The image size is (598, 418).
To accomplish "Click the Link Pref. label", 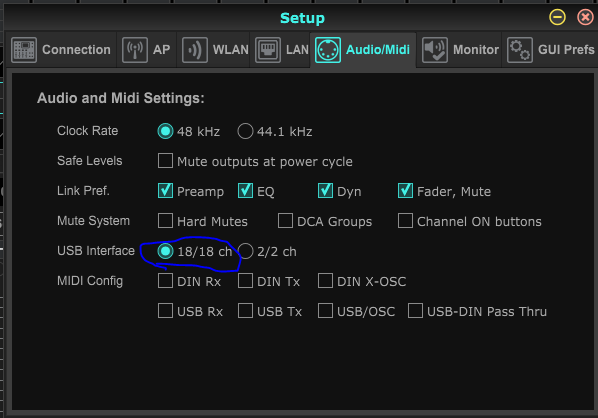I will (83, 190).
